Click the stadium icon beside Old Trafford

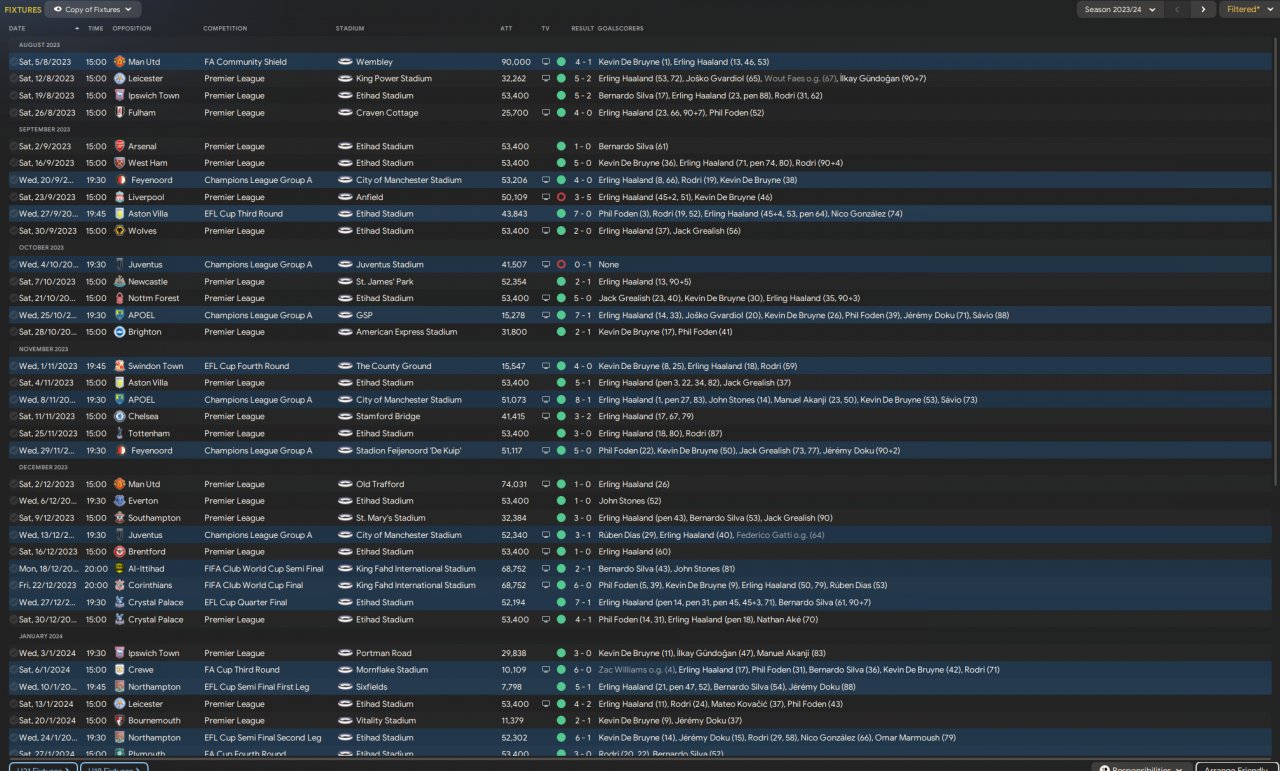(345, 484)
